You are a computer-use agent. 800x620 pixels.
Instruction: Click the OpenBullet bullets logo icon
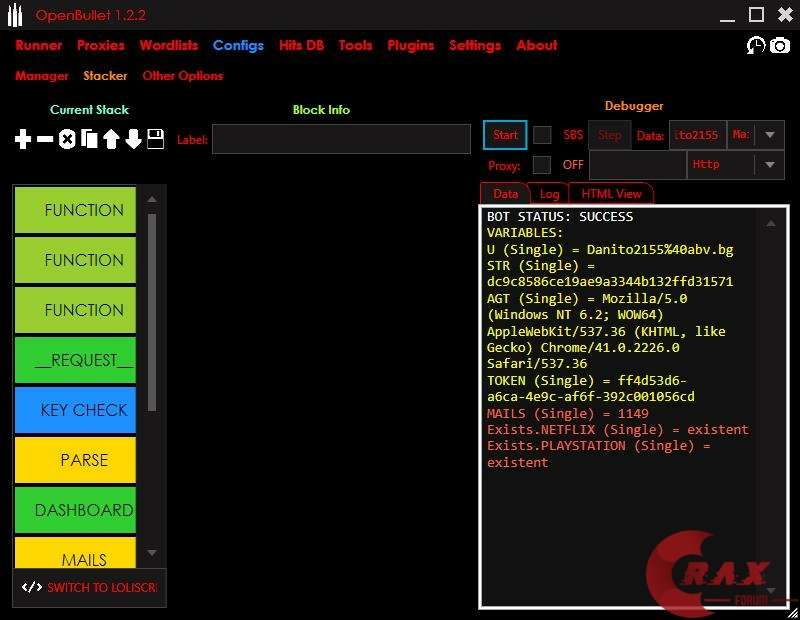[x=15, y=15]
